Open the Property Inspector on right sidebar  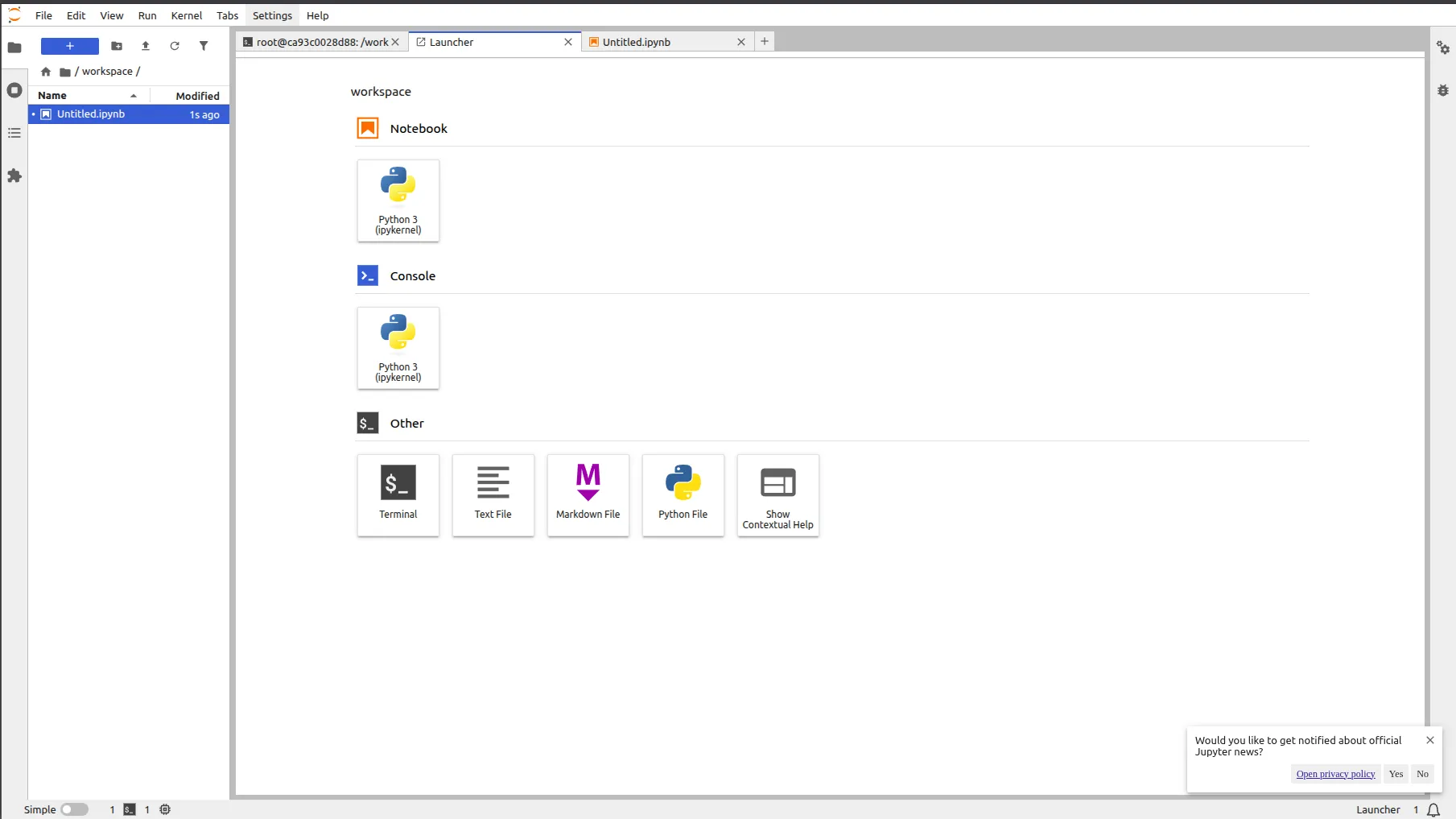pyautogui.click(x=1443, y=48)
